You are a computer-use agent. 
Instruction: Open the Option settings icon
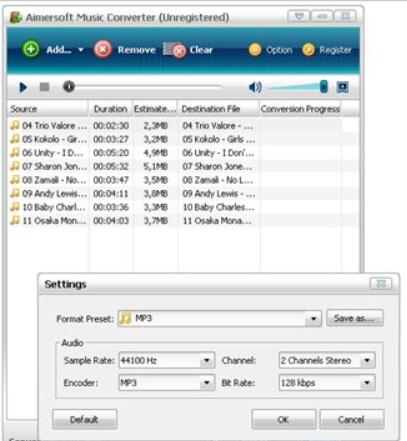[x=255, y=50]
